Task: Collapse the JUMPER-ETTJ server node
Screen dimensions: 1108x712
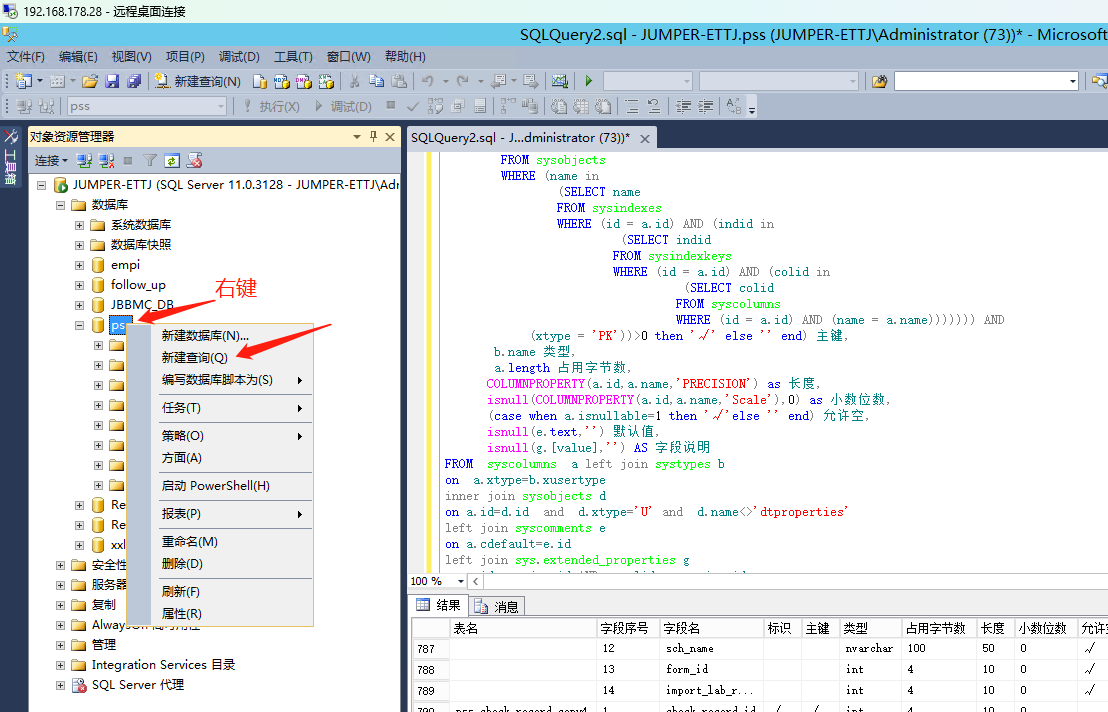Action: pos(41,185)
